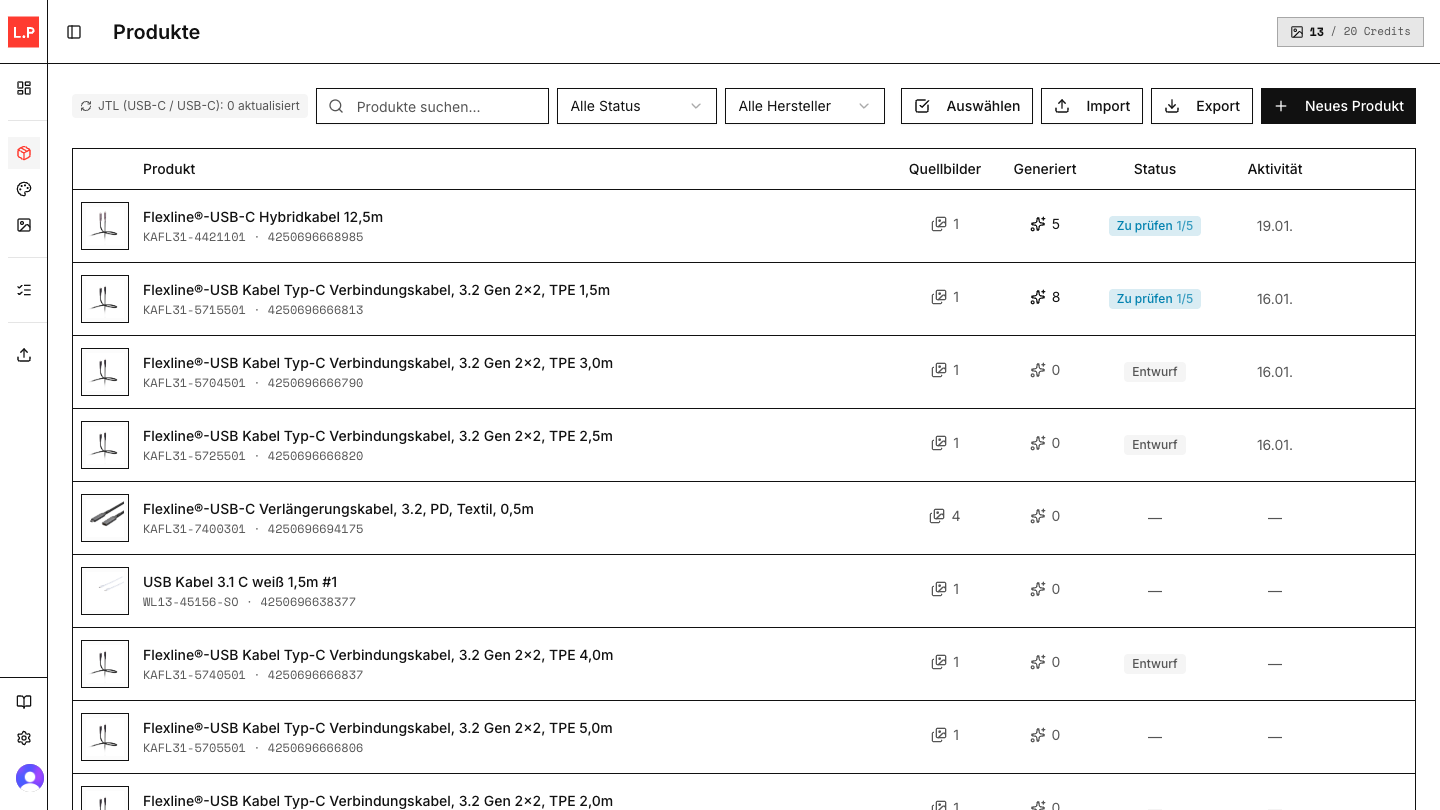Click SKU KAFL31-4421101
The image size is (1440, 810).
[194, 238]
